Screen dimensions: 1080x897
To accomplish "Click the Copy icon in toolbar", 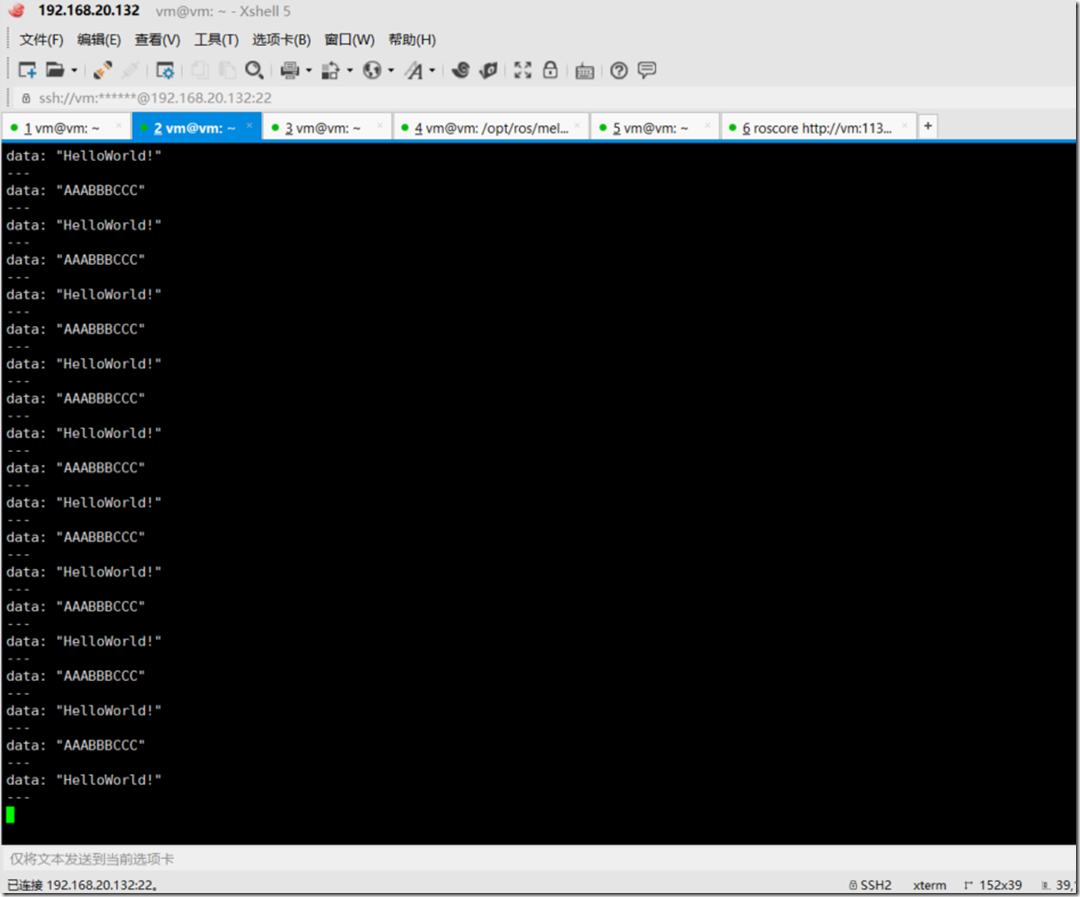I will click(x=200, y=70).
